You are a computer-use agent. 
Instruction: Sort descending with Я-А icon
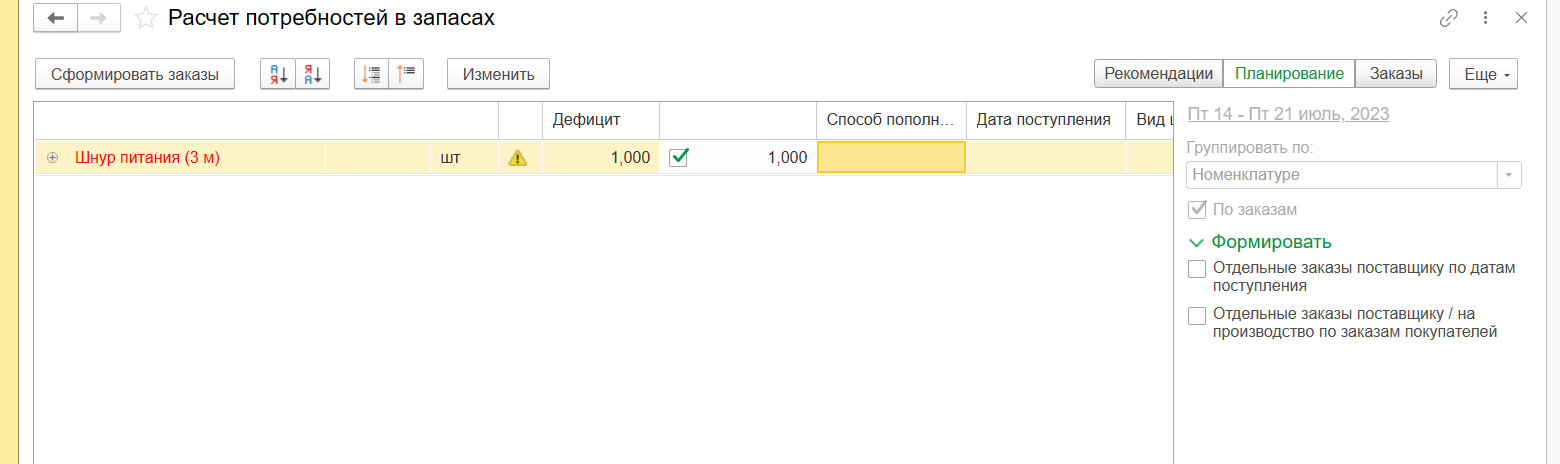pos(313,74)
